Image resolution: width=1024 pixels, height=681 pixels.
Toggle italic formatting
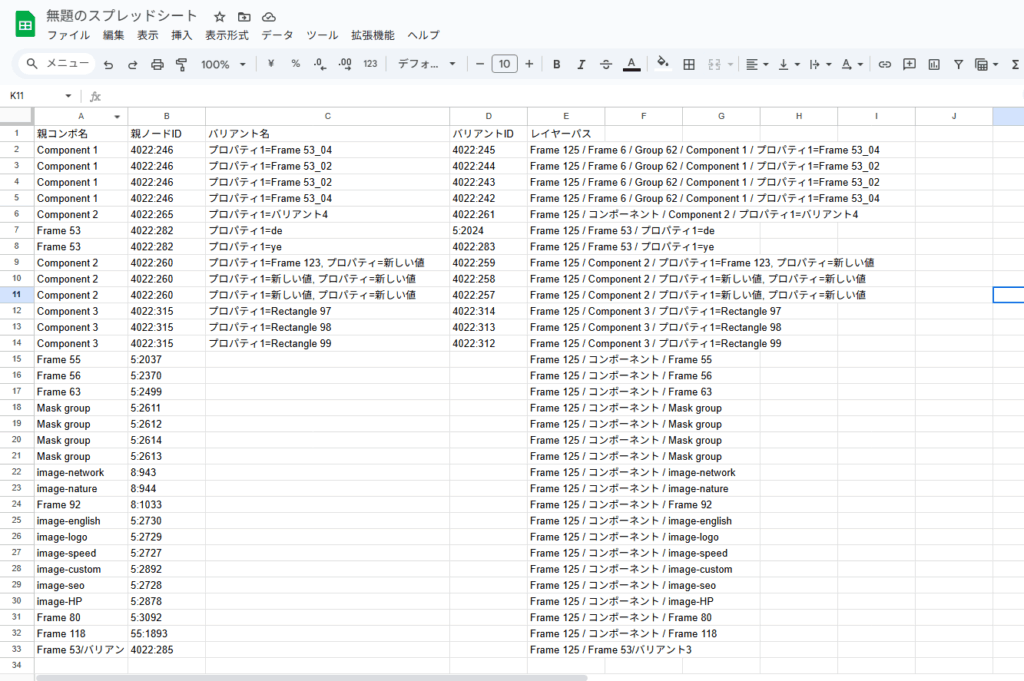[581, 64]
